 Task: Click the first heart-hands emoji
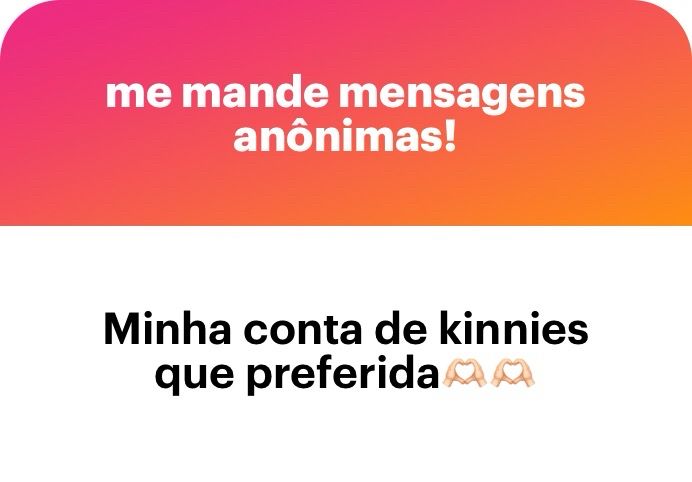(x=464, y=373)
